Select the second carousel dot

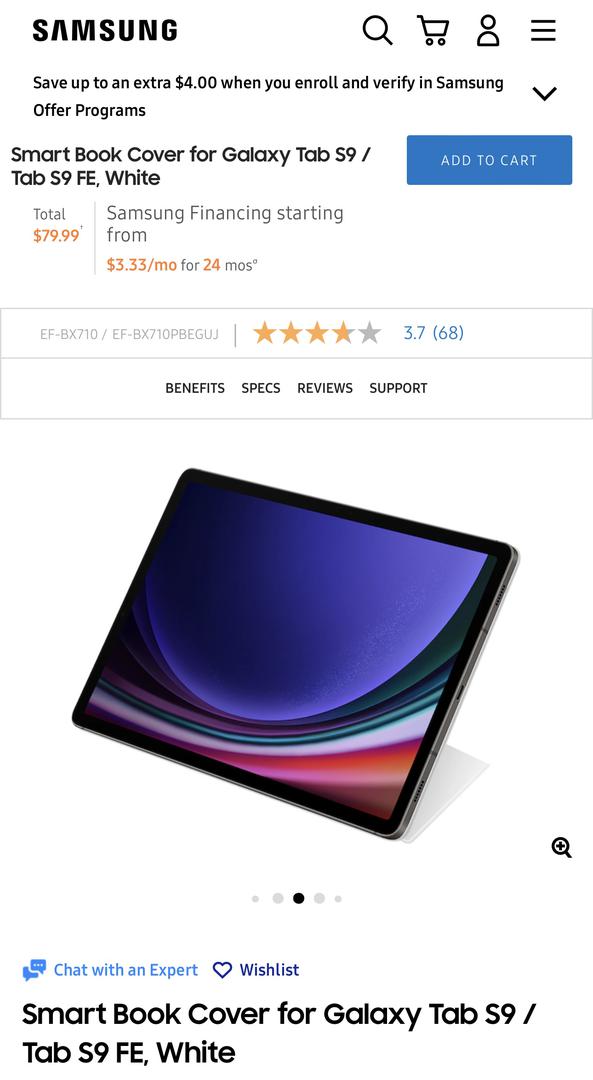[278, 898]
